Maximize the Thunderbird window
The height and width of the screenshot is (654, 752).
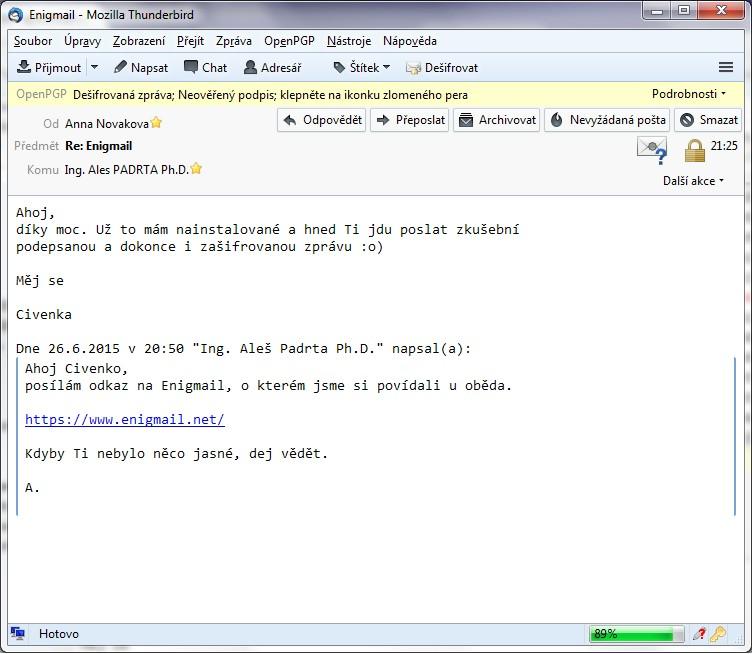coord(684,10)
